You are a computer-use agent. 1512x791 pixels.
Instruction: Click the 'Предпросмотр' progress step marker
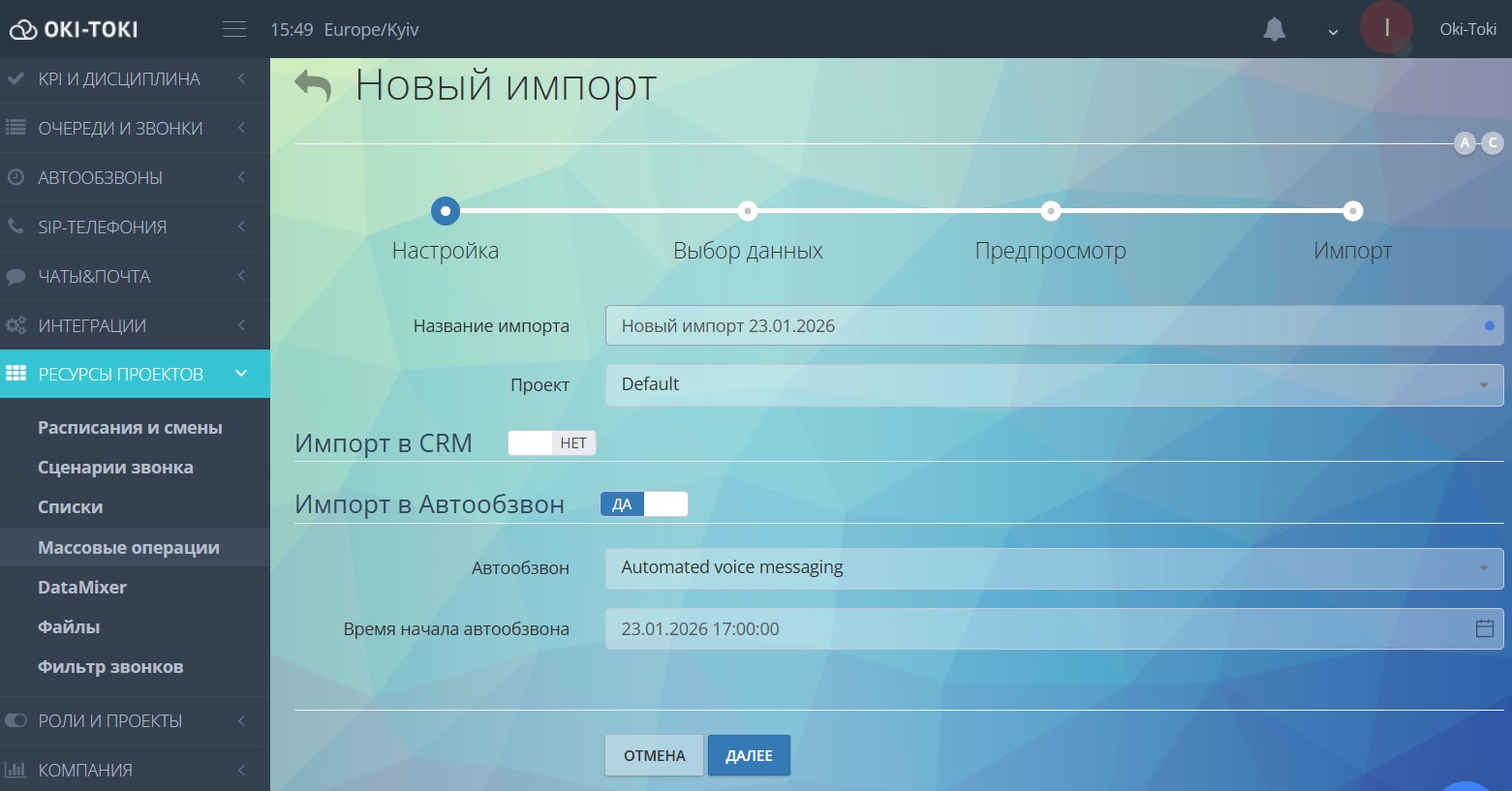(x=1050, y=210)
